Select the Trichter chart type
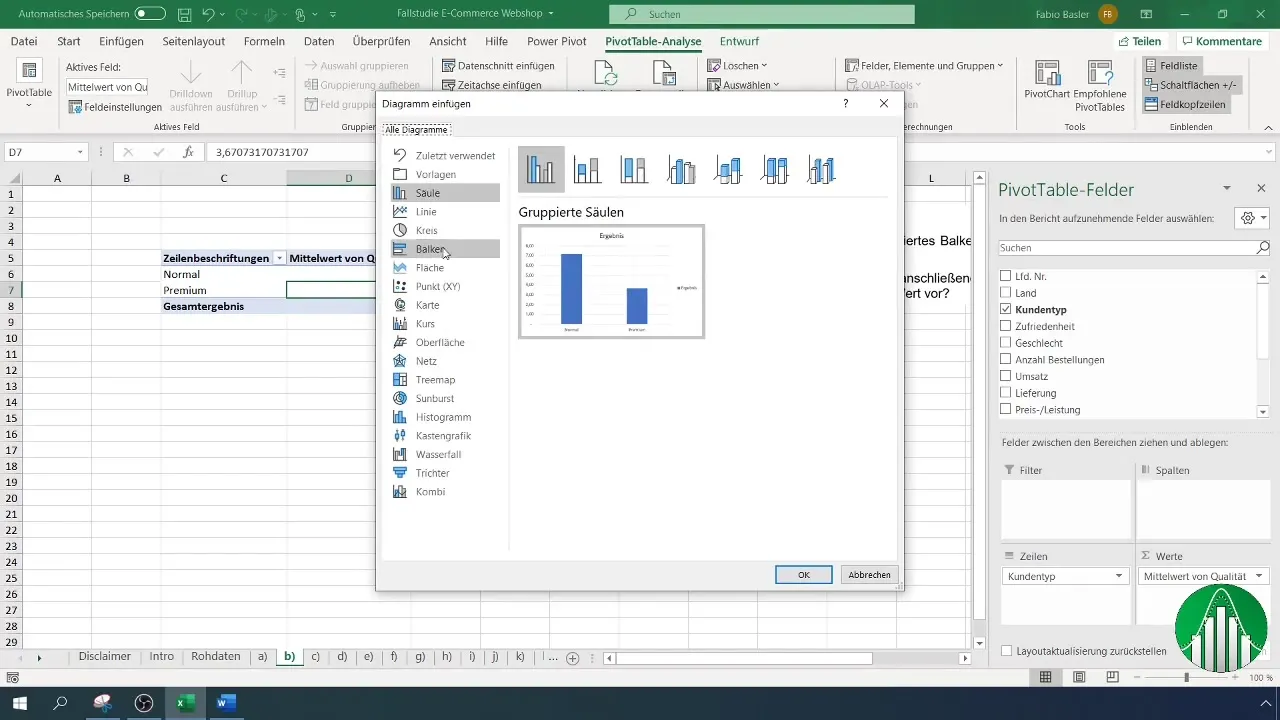 click(445, 473)
